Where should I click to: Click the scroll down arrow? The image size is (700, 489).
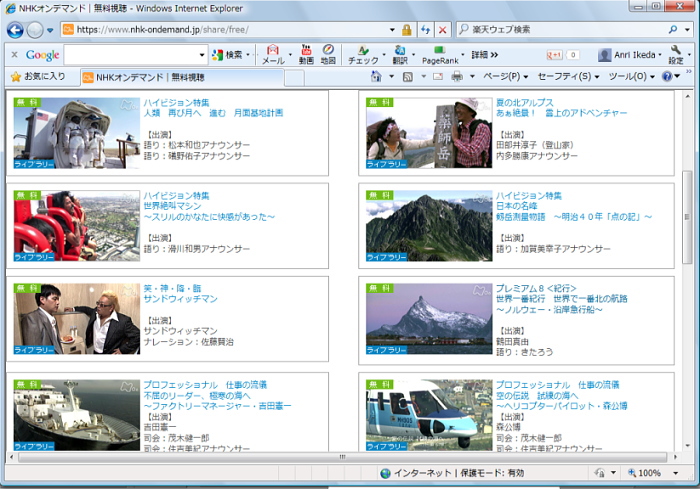pyautogui.click(x=687, y=446)
